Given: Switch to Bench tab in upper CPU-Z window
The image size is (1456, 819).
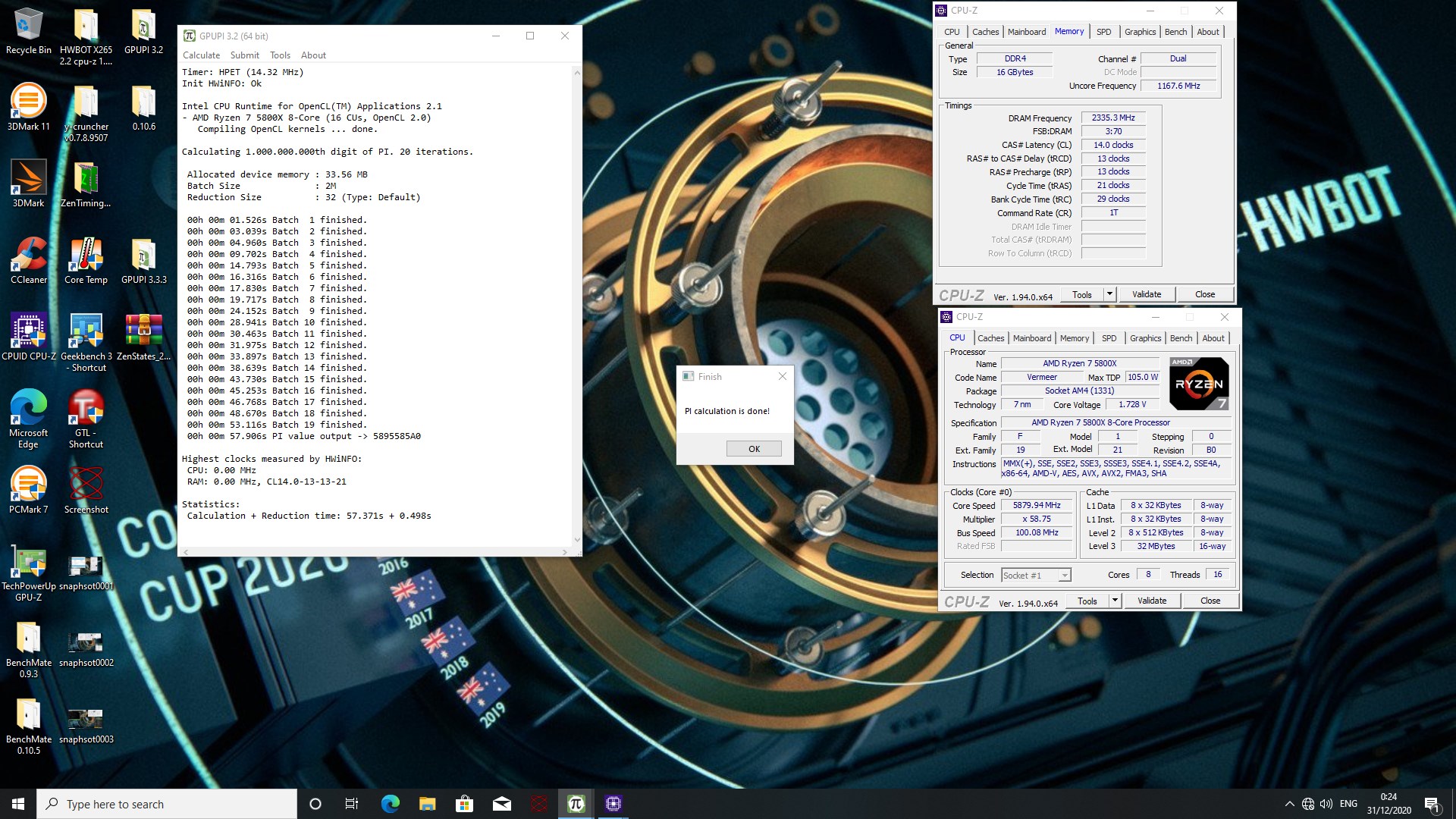Looking at the screenshot, I should [x=1175, y=32].
